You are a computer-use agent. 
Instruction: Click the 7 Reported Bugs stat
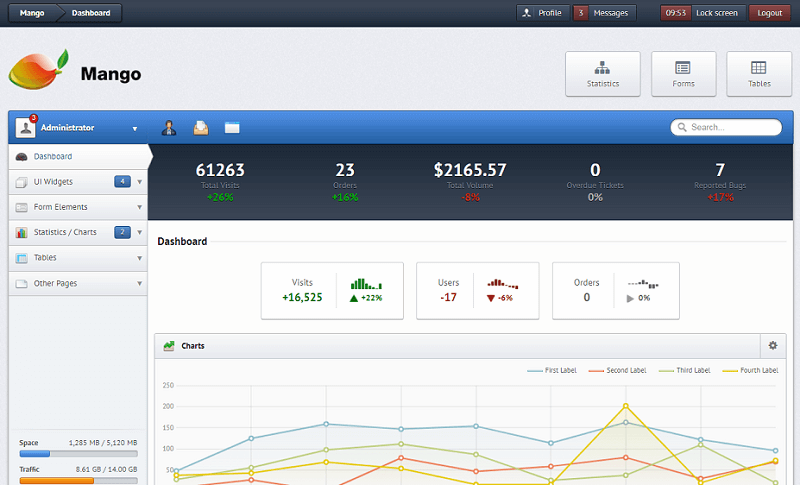720,182
